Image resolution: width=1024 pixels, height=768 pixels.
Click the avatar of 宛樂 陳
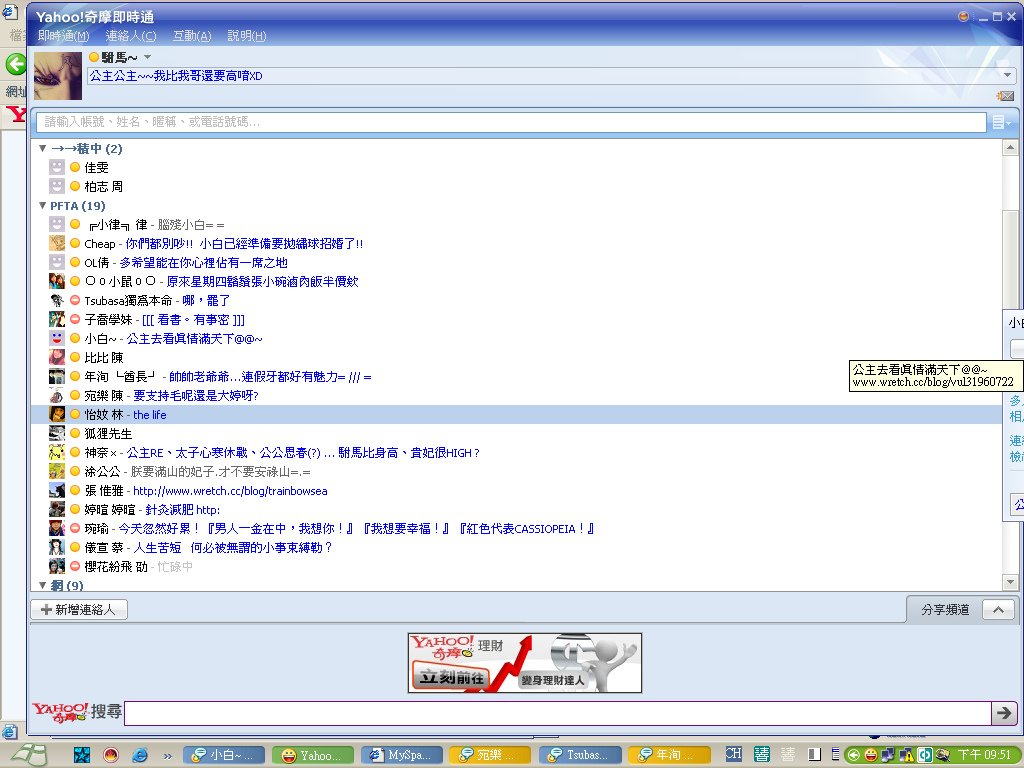(x=57, y=395)
